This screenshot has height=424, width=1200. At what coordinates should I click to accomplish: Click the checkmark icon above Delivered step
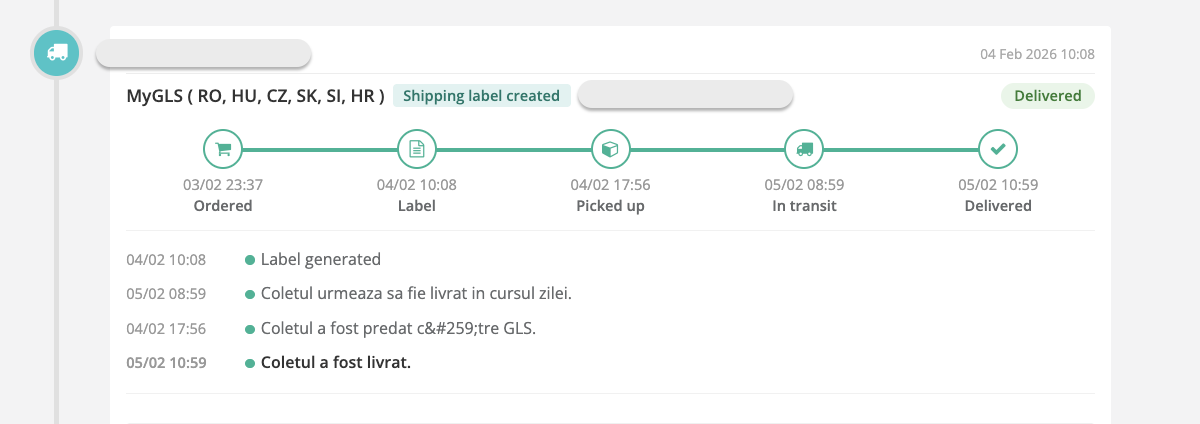(998, 149)
